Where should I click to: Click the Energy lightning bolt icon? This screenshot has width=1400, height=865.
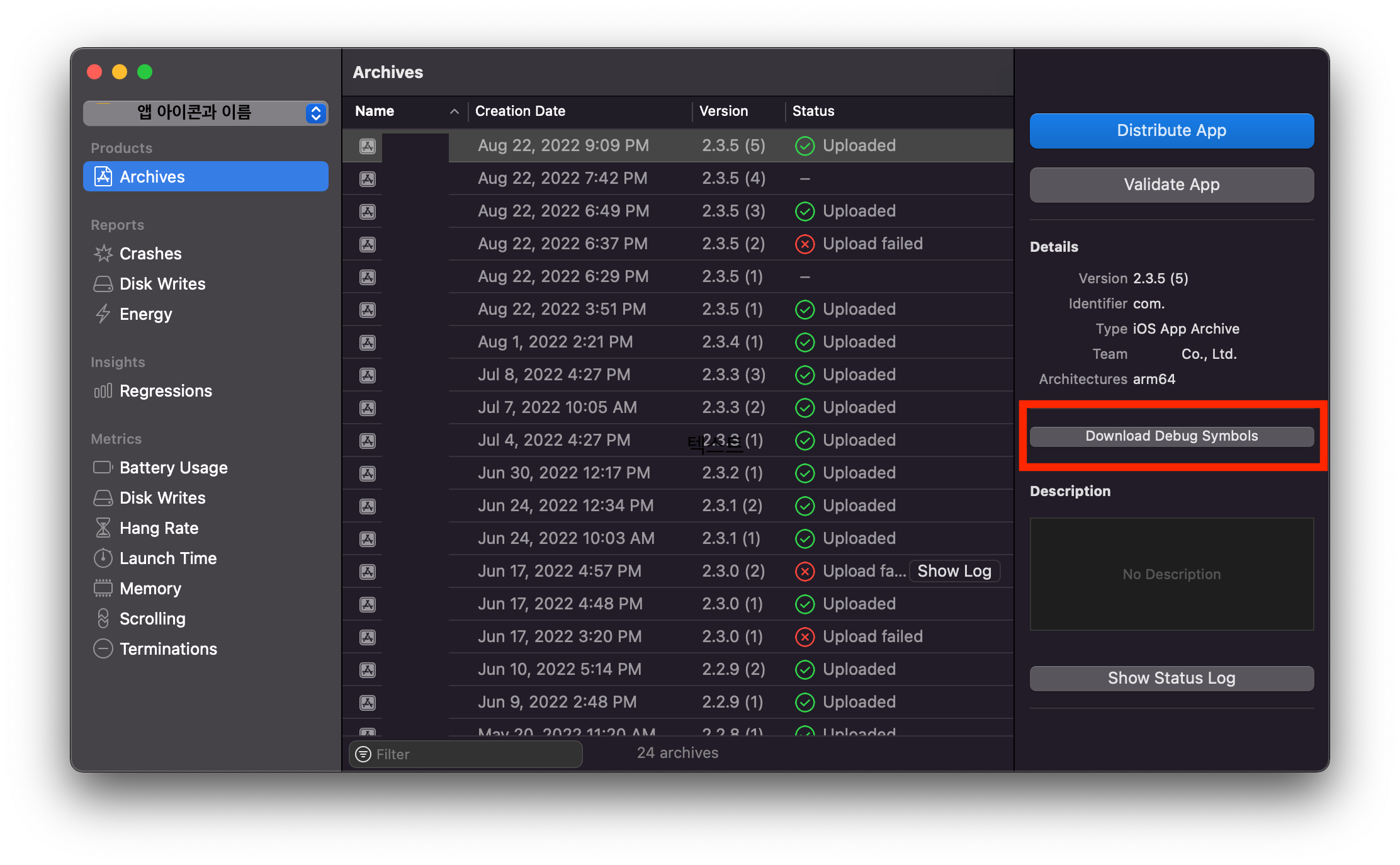[x=103, y=314]
